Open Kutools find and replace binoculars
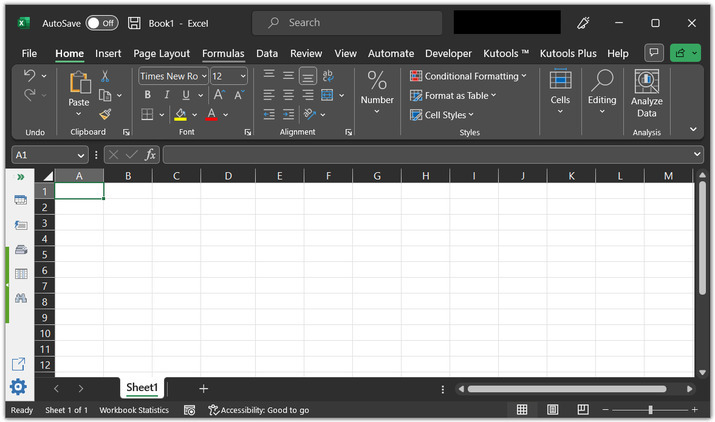 [20, 297]
